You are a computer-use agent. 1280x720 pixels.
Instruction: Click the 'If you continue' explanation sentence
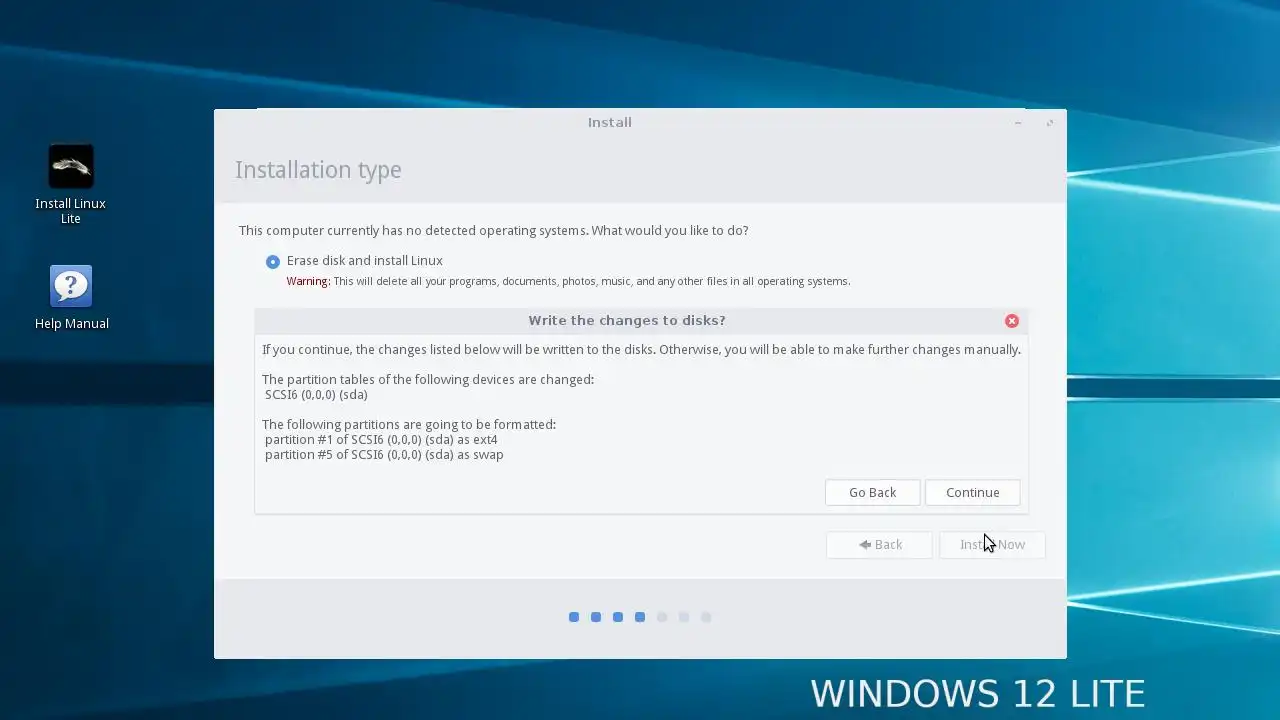click(x=641, y=350)
